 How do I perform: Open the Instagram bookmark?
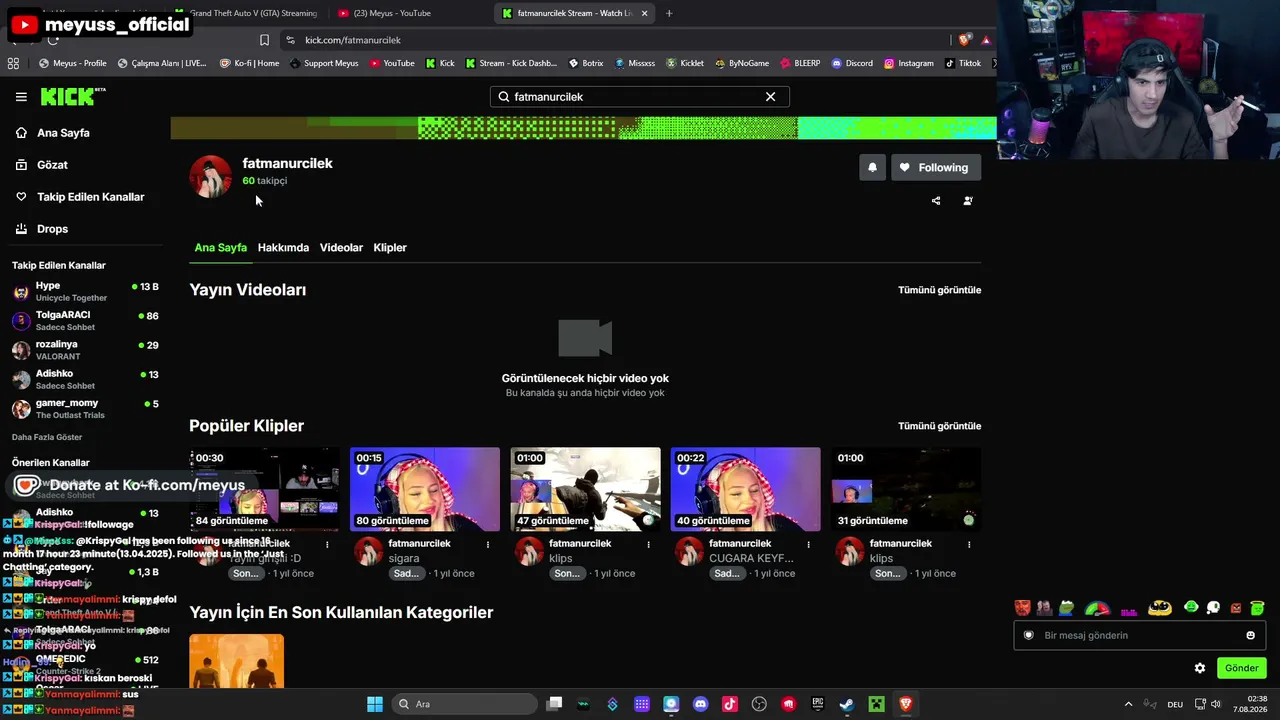coord(909,63)
